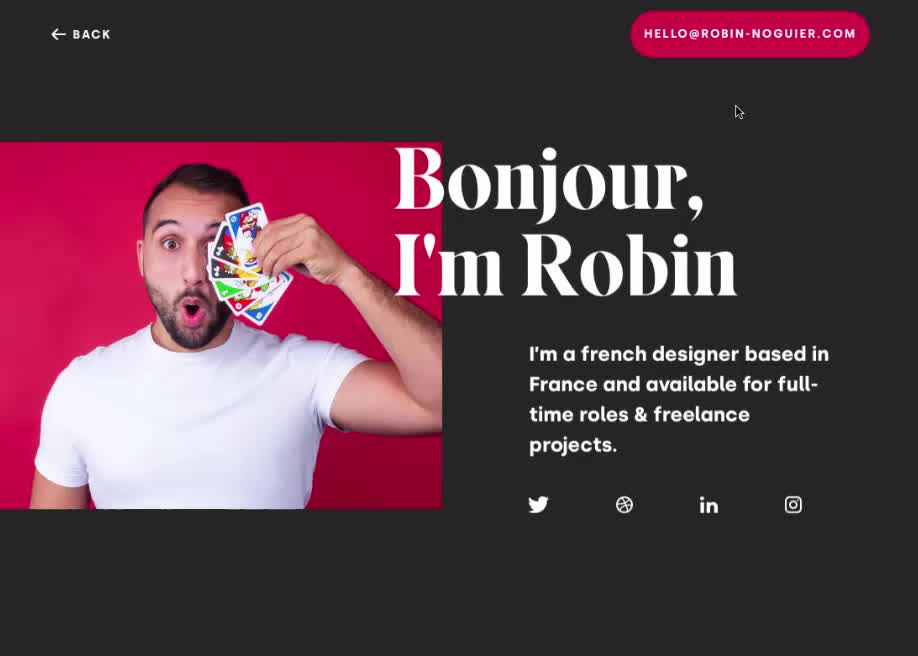This screenshot has height=656, width=918.
Task: Click the ampersand in "roles & freelance"
Action: coord(640,415)
